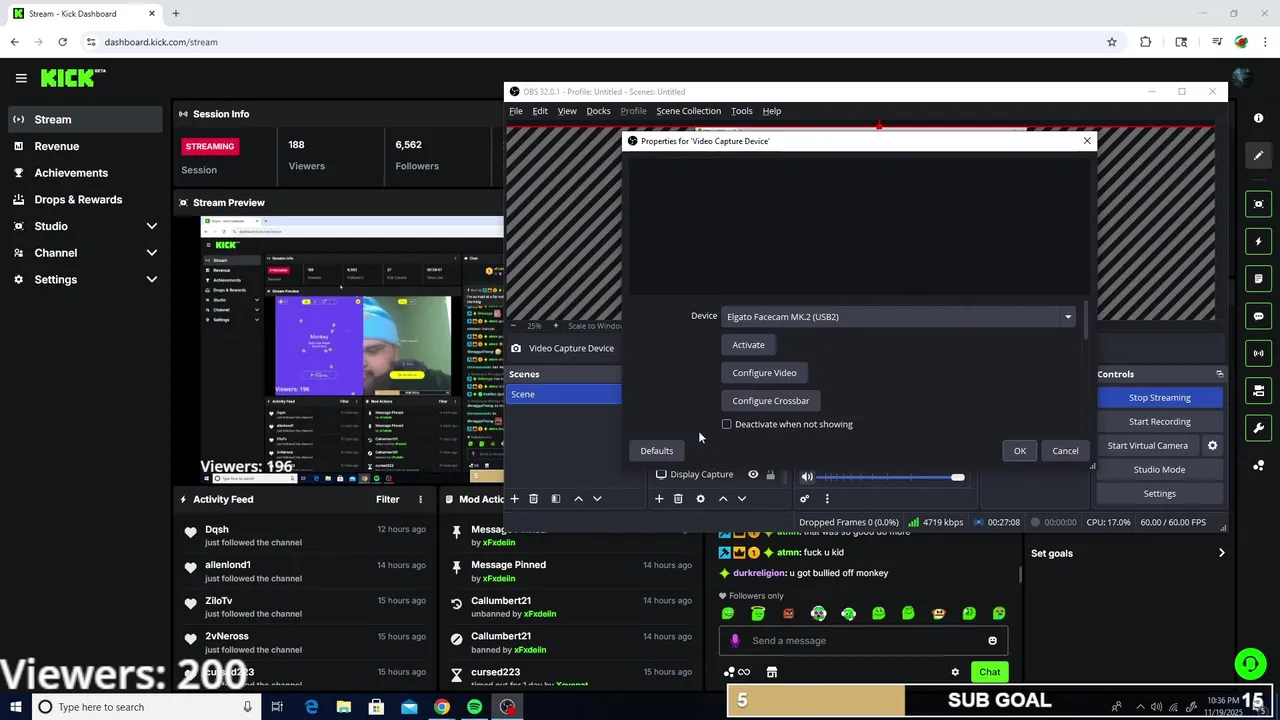The width and height of the screenshot is (1280, 720).
Task: Click the info icon in Kick right toolbar
Action: [1258, 118]
